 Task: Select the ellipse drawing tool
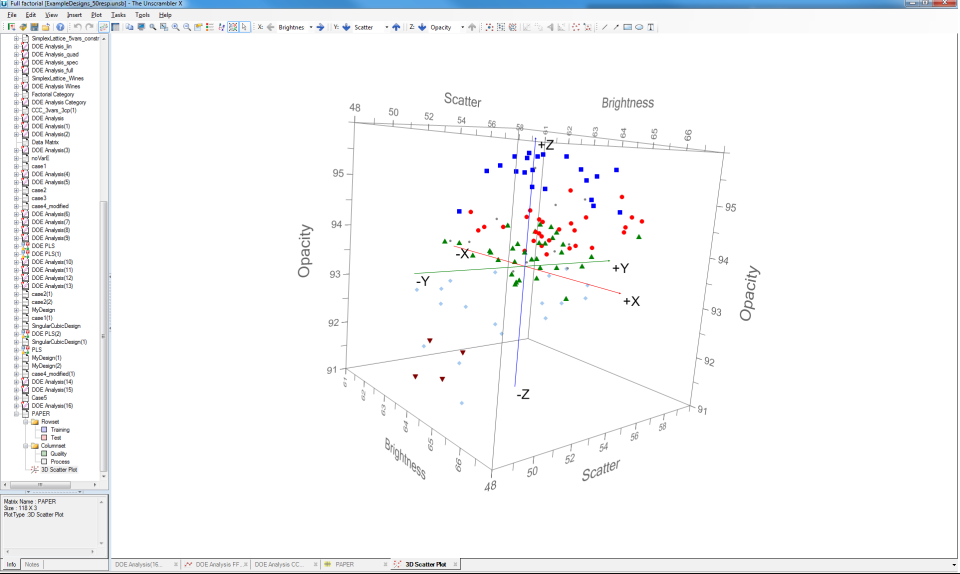click(639, 27)
